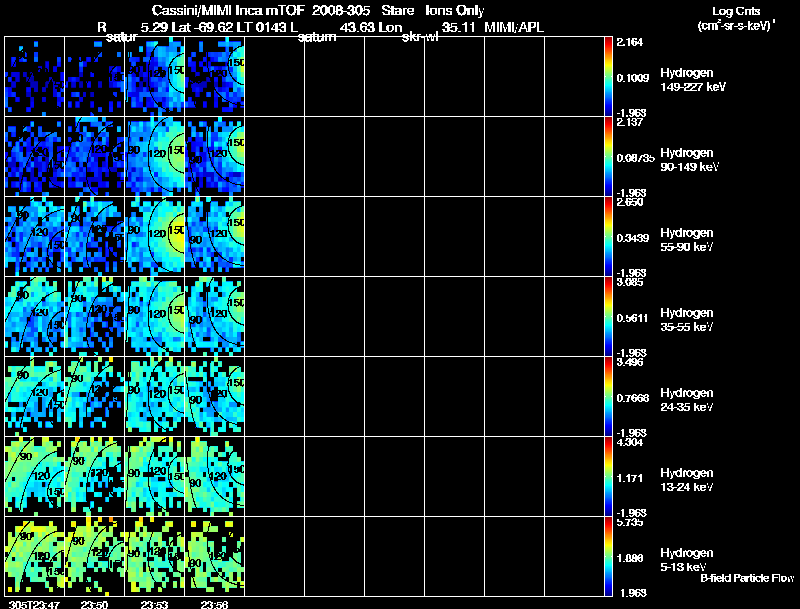Click the '23:56' time label

pos(214,605)
